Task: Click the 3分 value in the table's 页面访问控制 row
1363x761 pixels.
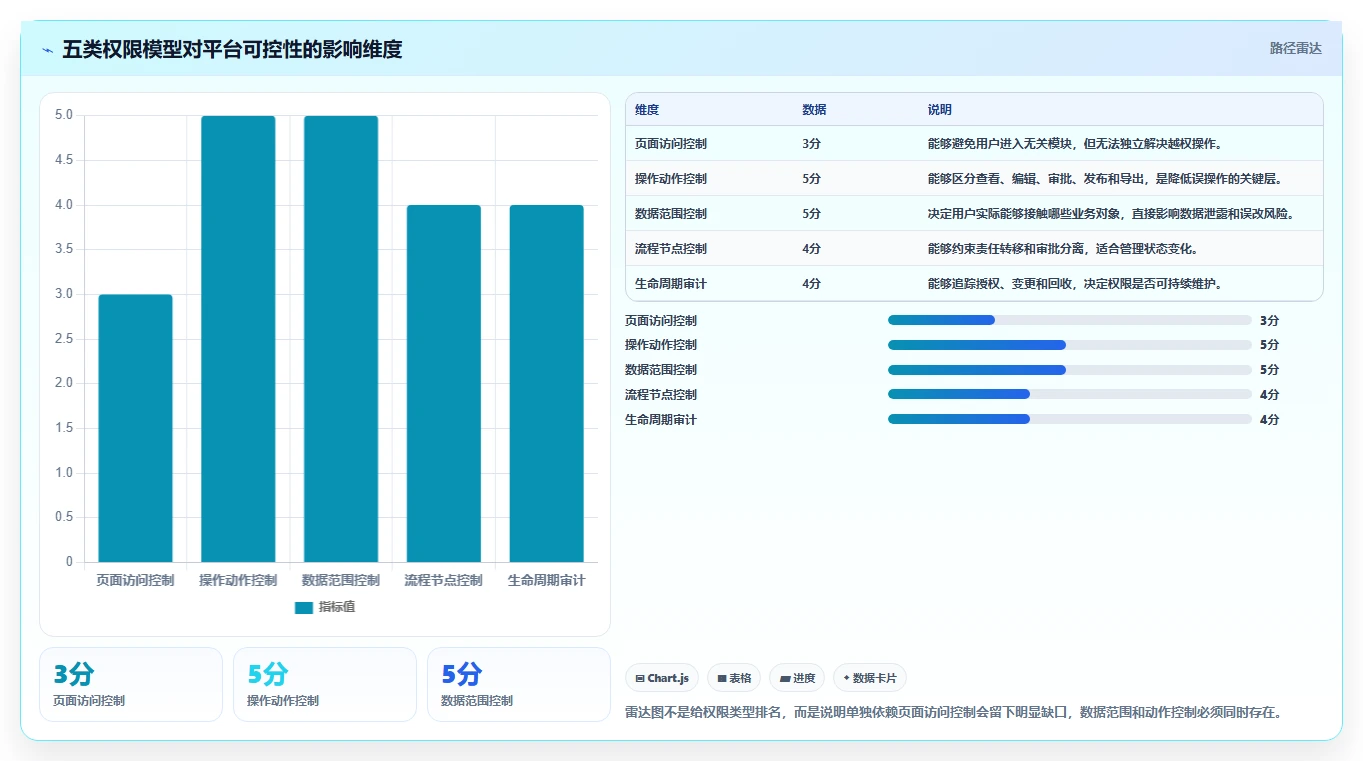Action: 811,144
